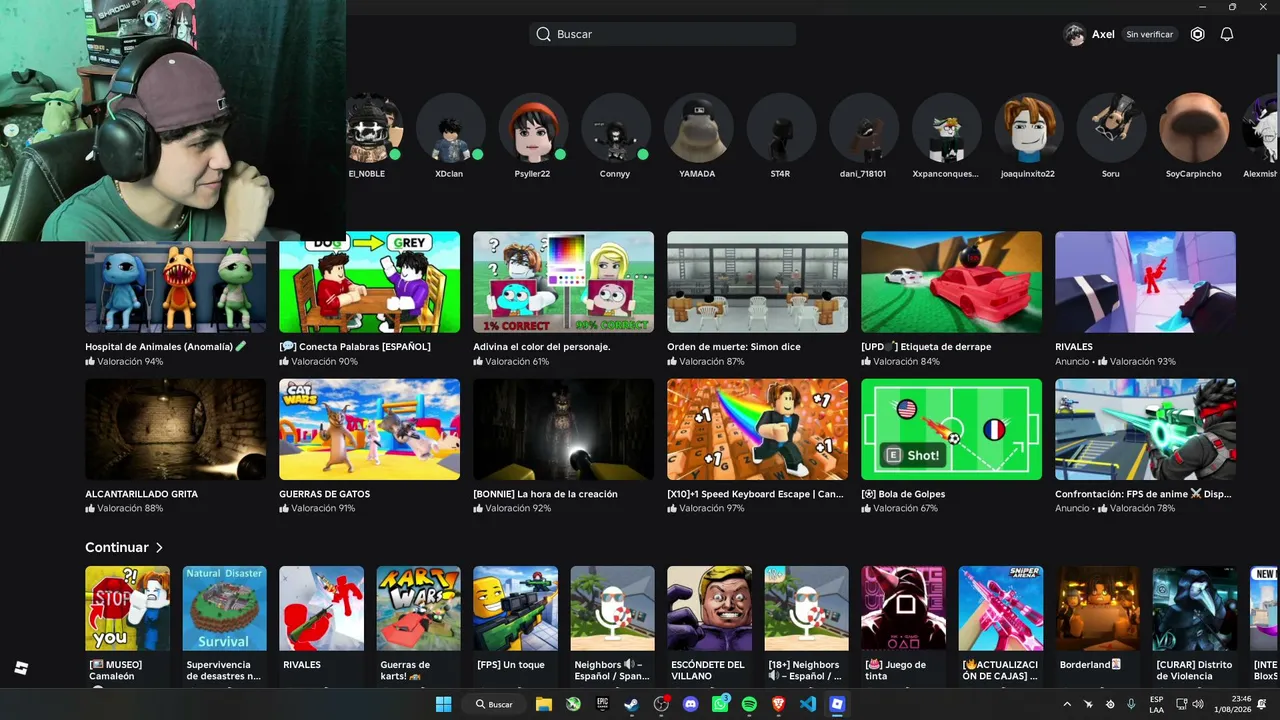The image size is (1280, 720).
Task: Open the ALCANTARILLADO GRITA game
Action: [x=176, y=446]
